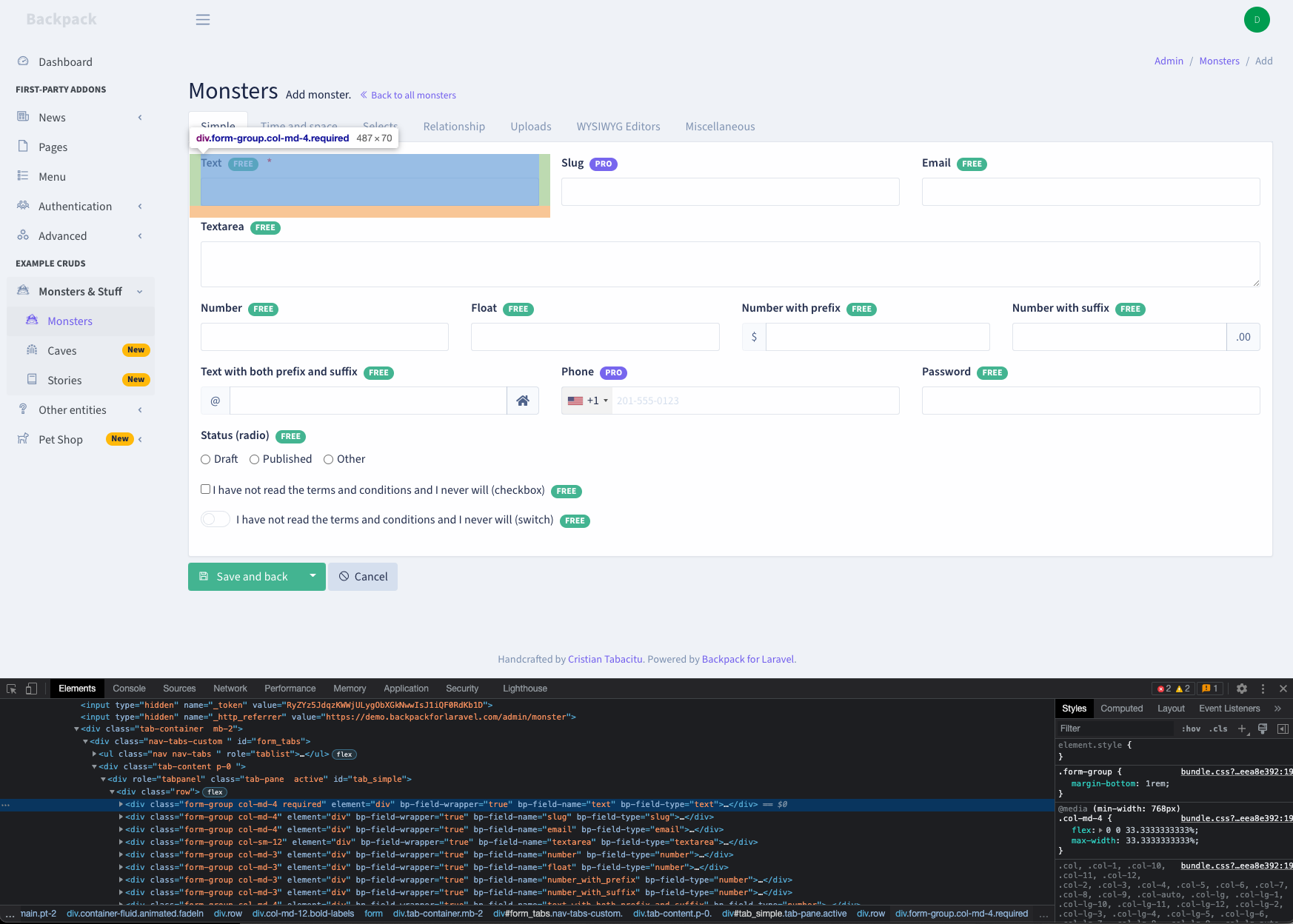The height and width of the screenshot is (924, 1293).
Task: Open DevTools settings gear
Action: point(1242,689)
